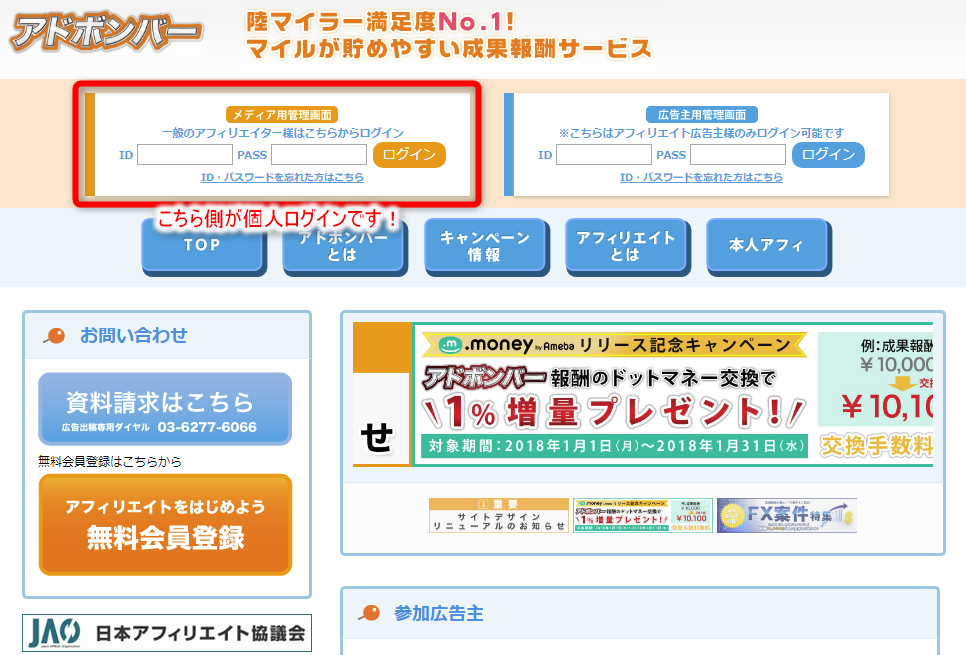Screen dimensions: 966x655
Task: Select .money campaign small thumbnail
Action: (x=643, y=515)
